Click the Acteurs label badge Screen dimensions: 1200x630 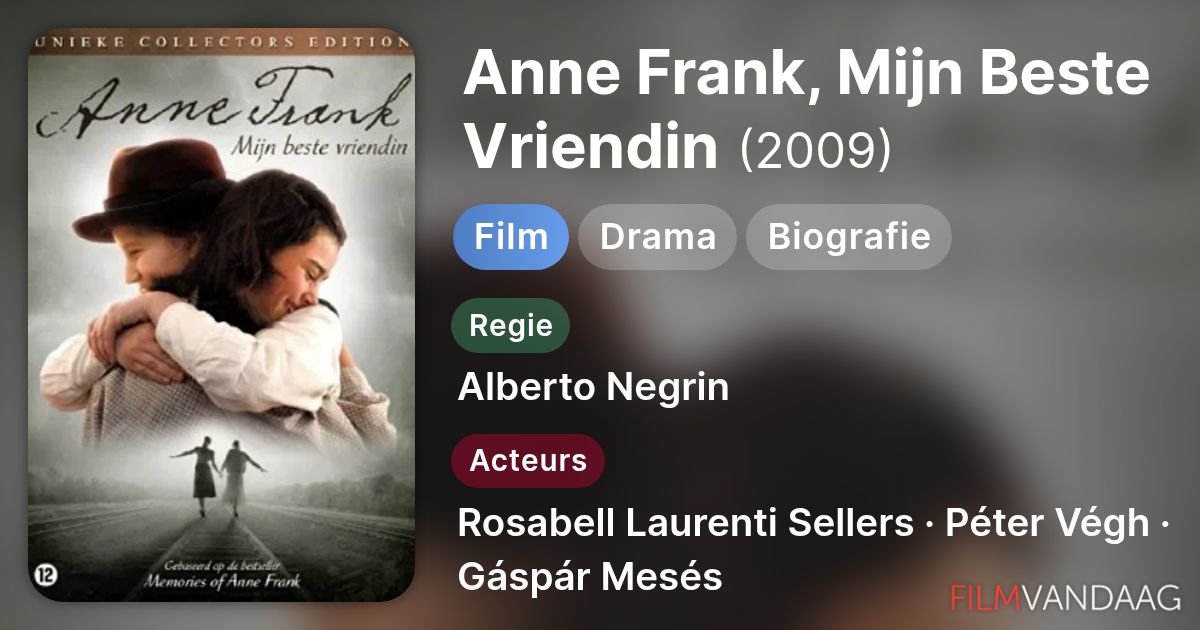(528, 461)
